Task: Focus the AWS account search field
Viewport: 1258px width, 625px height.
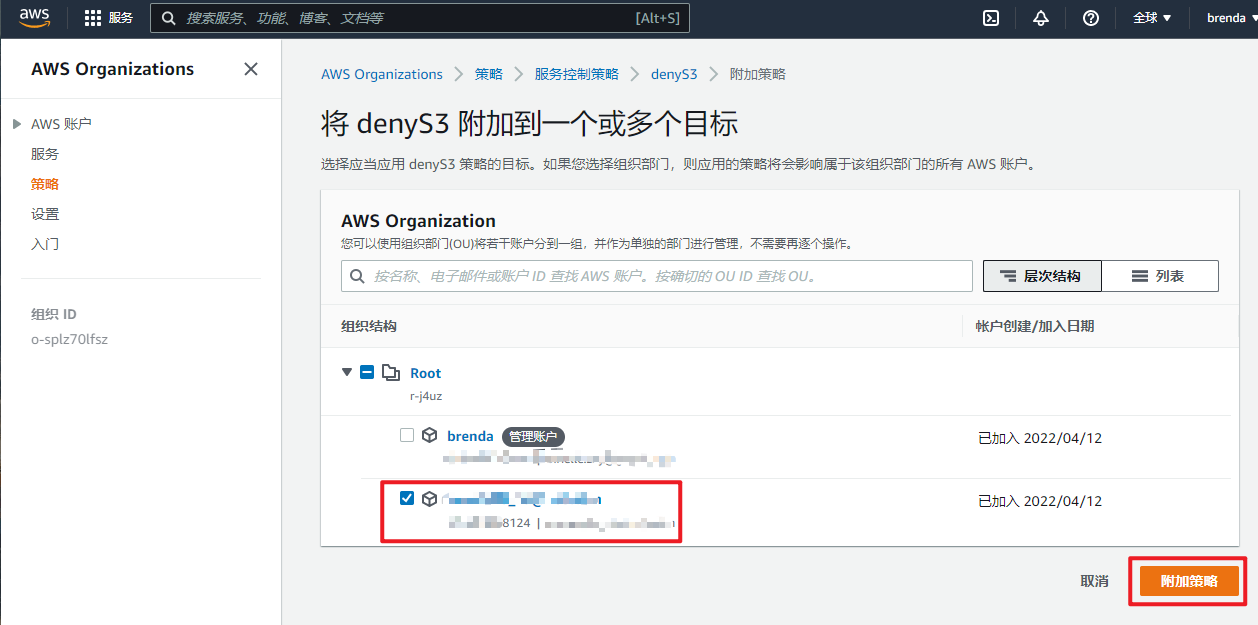Action: click(x=657, y=276)
